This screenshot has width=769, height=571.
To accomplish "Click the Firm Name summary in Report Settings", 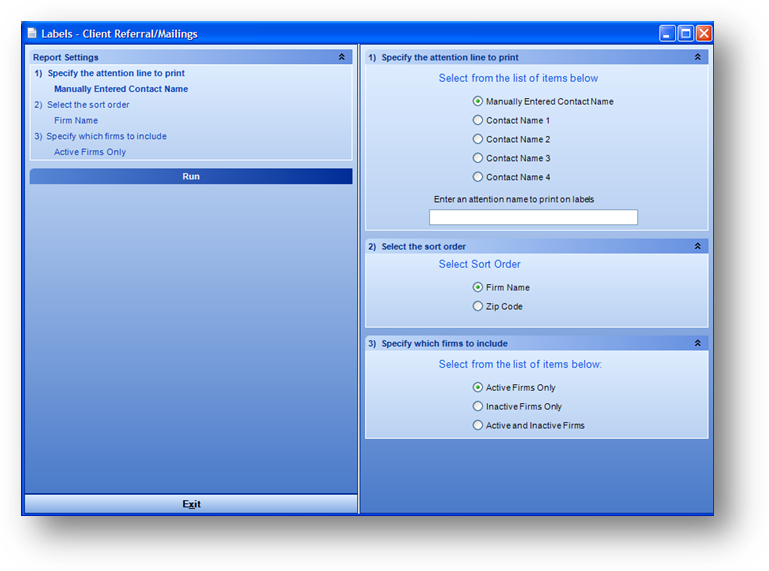I will (76, 120).
